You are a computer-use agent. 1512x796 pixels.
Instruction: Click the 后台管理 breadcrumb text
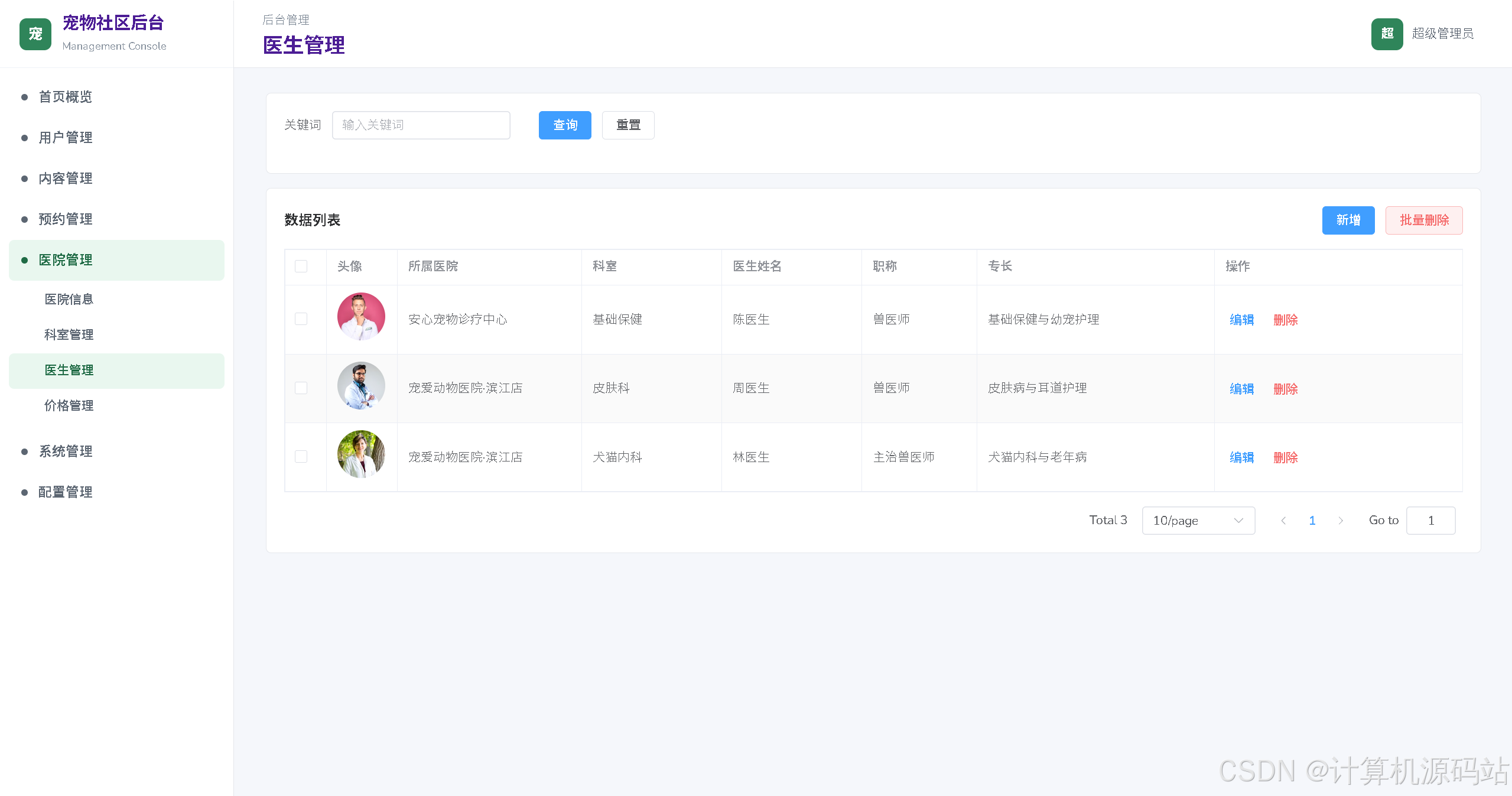click(286, 20)
